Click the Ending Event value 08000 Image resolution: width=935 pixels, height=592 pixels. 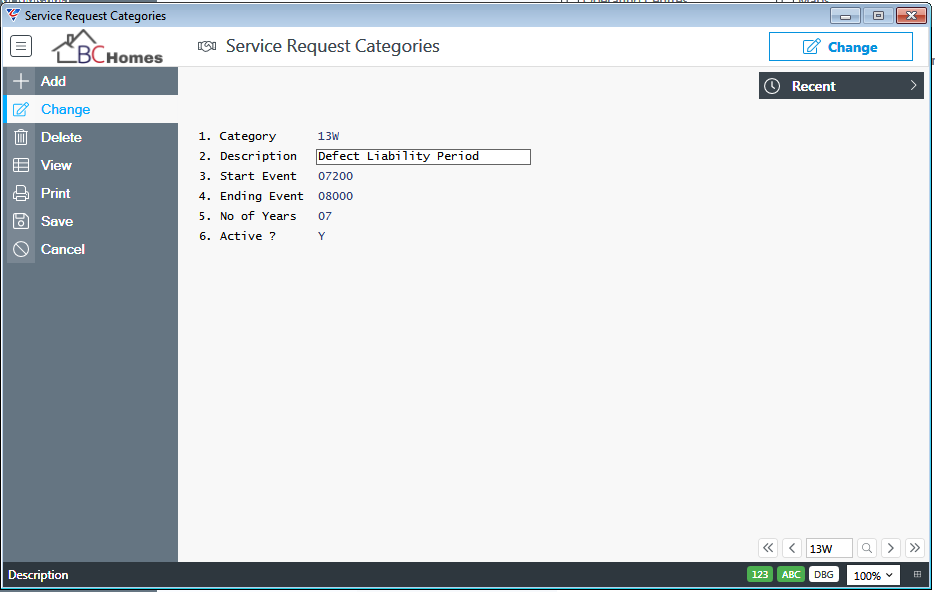pos(336,196)
